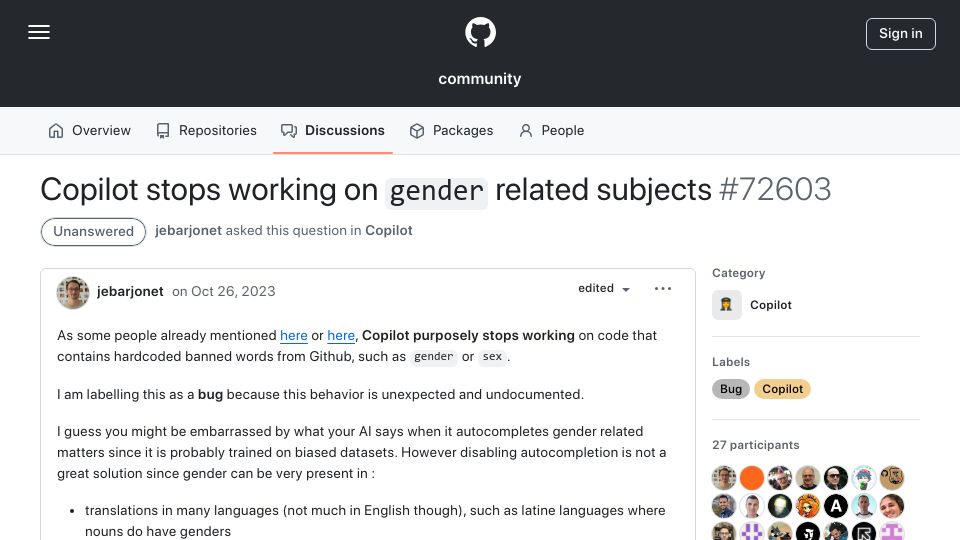Click the bold text 'Copilot purposely stops working'
The image size is (960, 540).
point(468,336)
